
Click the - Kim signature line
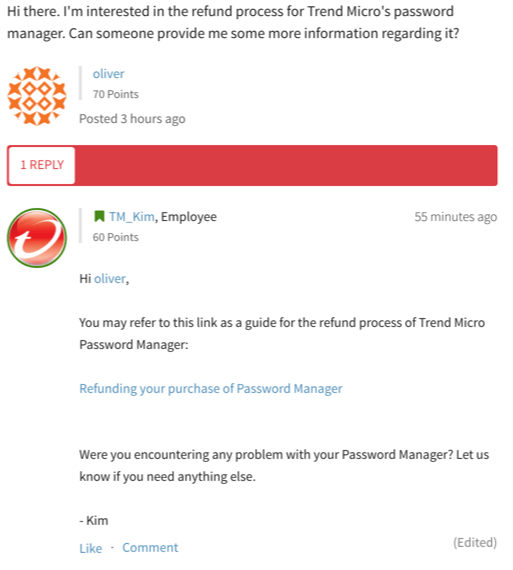pyautogui.click(x=94, y=521)
